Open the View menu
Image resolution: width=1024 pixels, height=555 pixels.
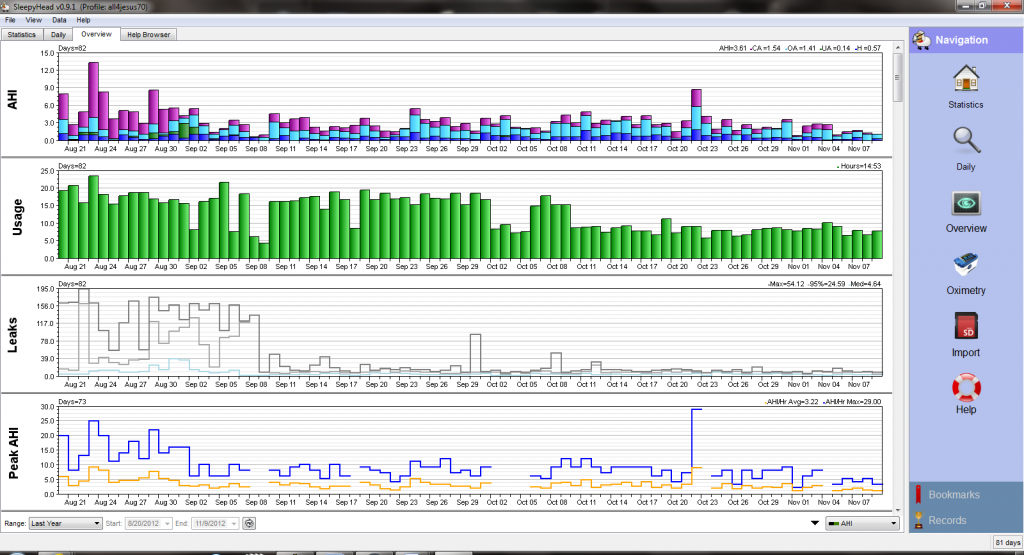point(33,20)
